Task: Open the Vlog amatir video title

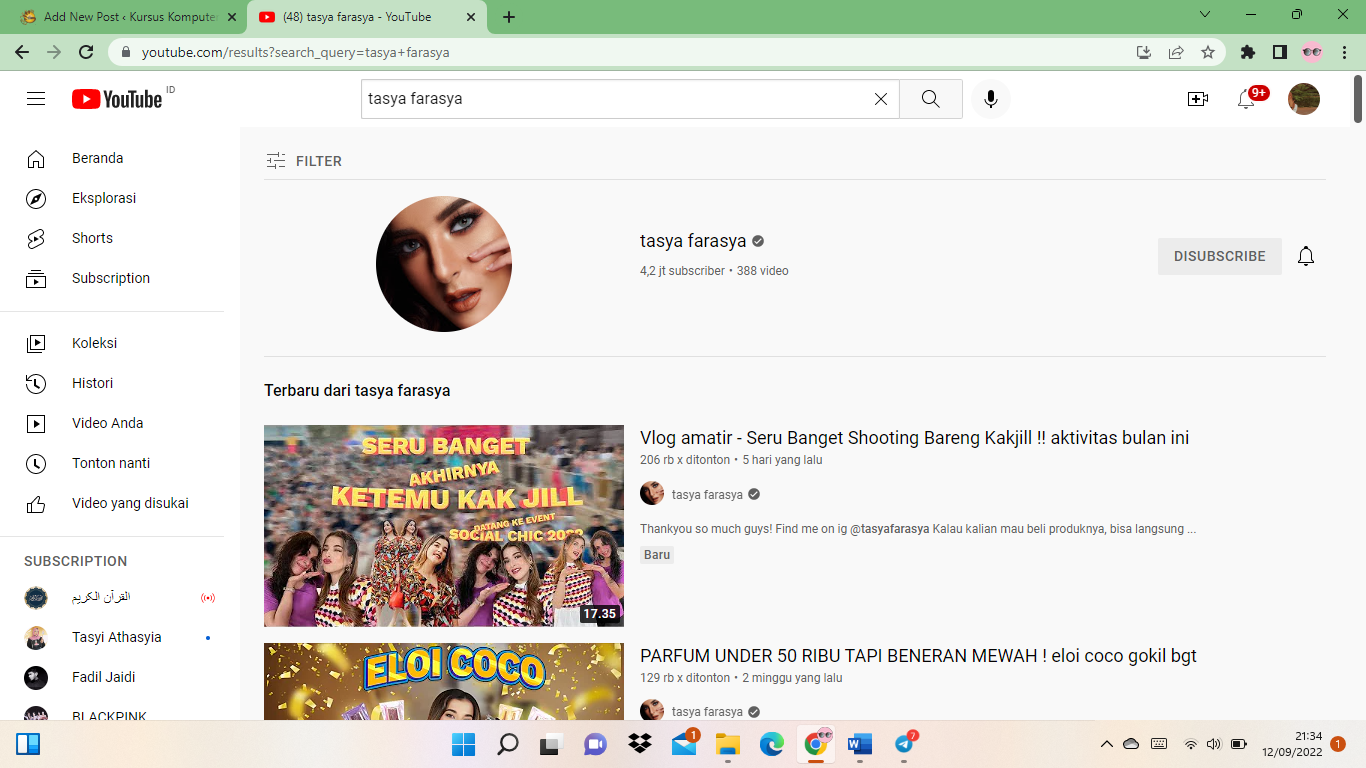Action: pos(914,438)
